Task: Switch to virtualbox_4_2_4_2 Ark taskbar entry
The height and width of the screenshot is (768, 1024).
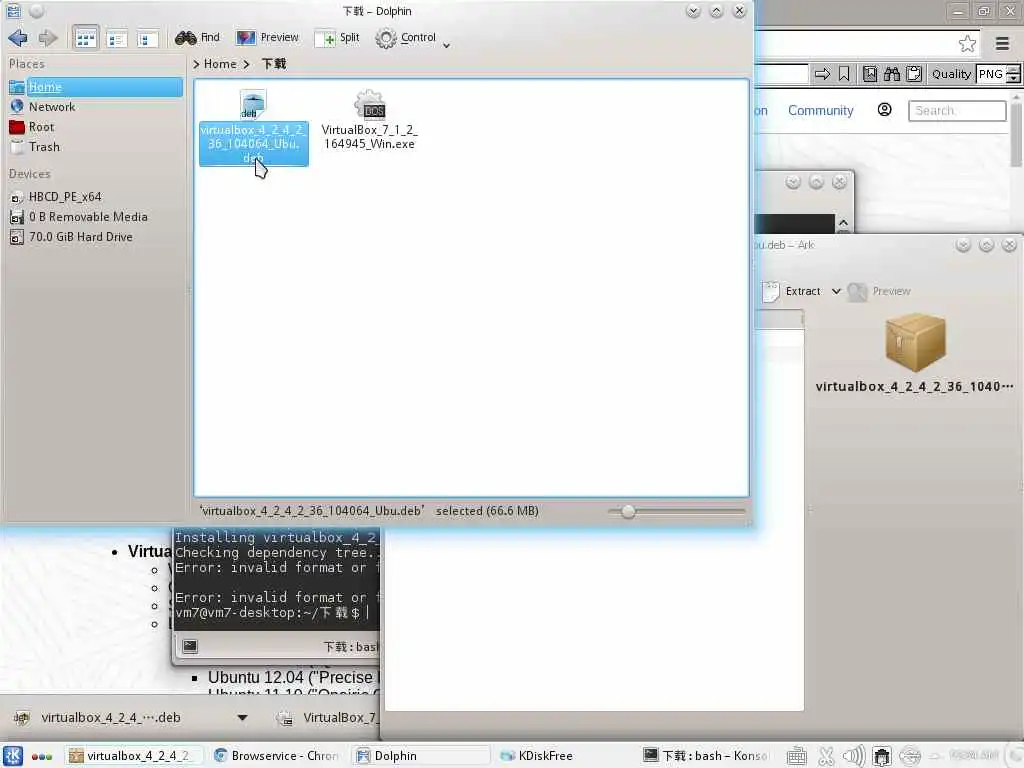Action: coord(133,756)
